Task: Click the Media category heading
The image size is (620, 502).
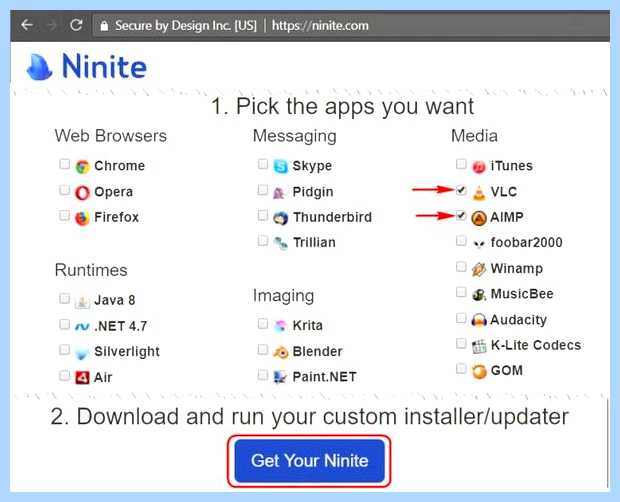Action: 474,136
